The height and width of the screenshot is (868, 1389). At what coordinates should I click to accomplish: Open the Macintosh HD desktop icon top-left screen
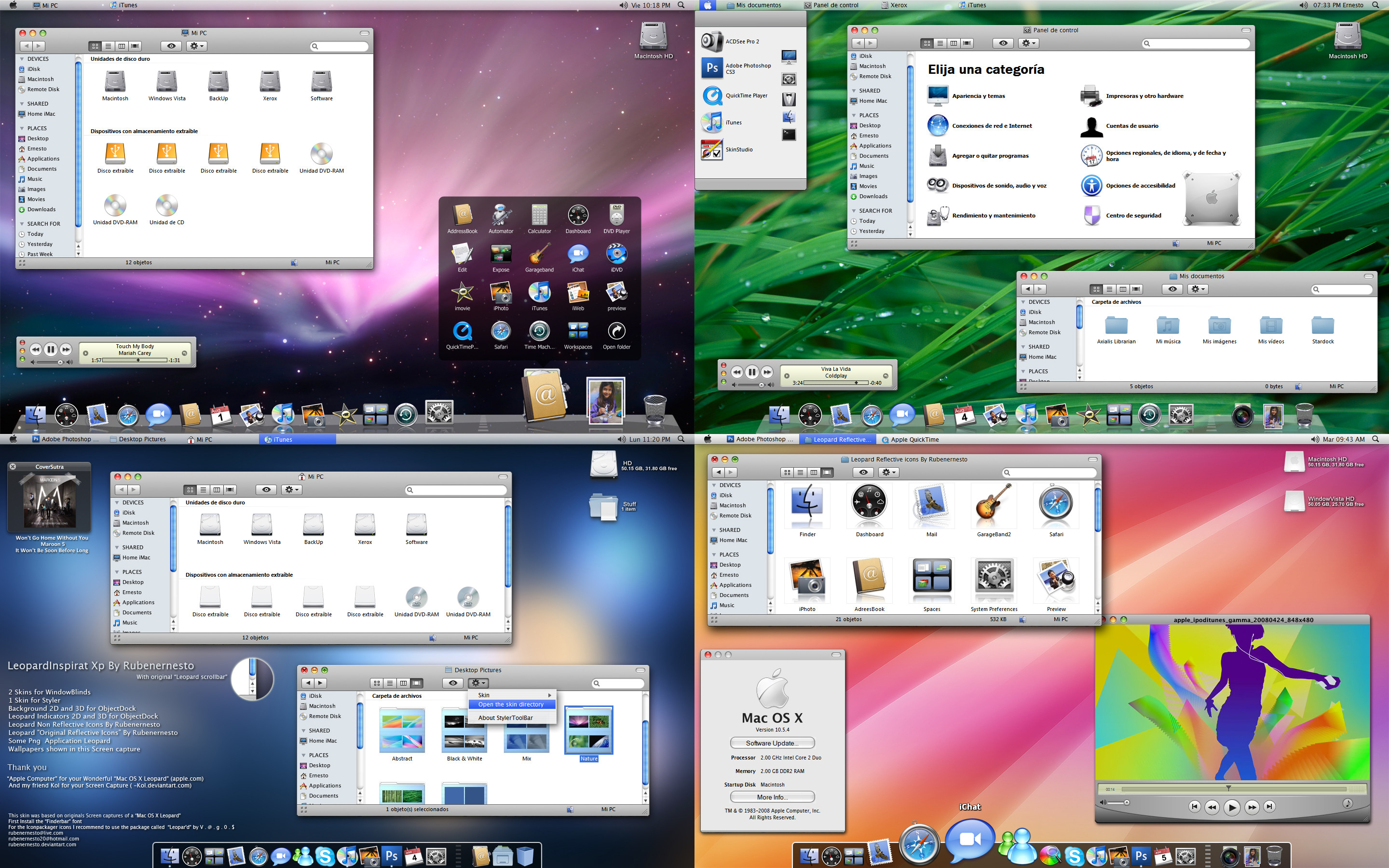point(653,36)
